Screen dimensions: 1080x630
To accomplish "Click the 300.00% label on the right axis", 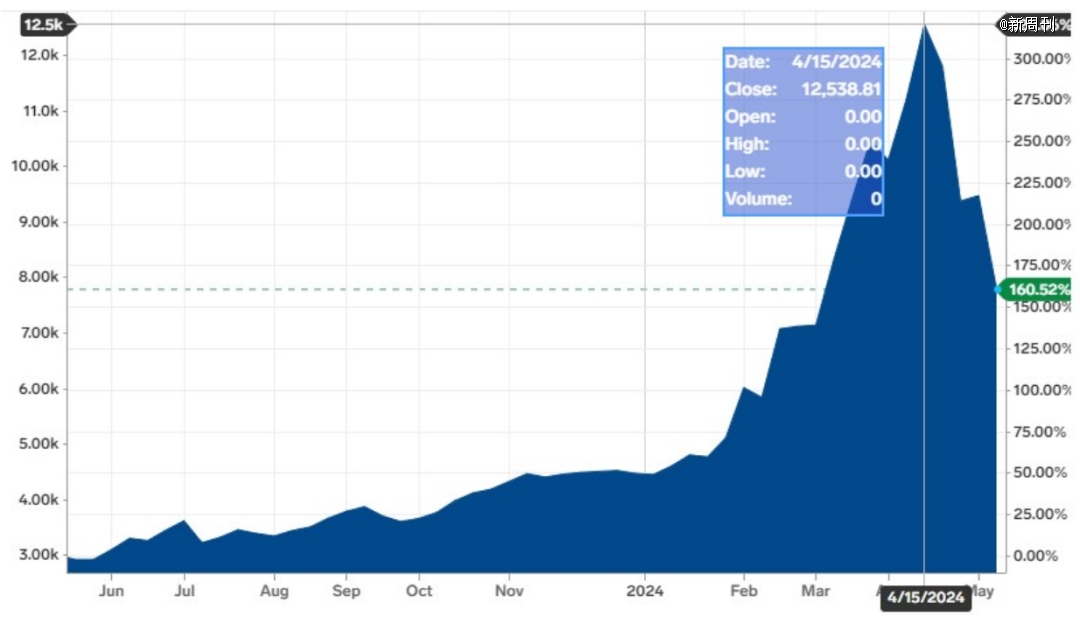I will tap(1042, 58).
